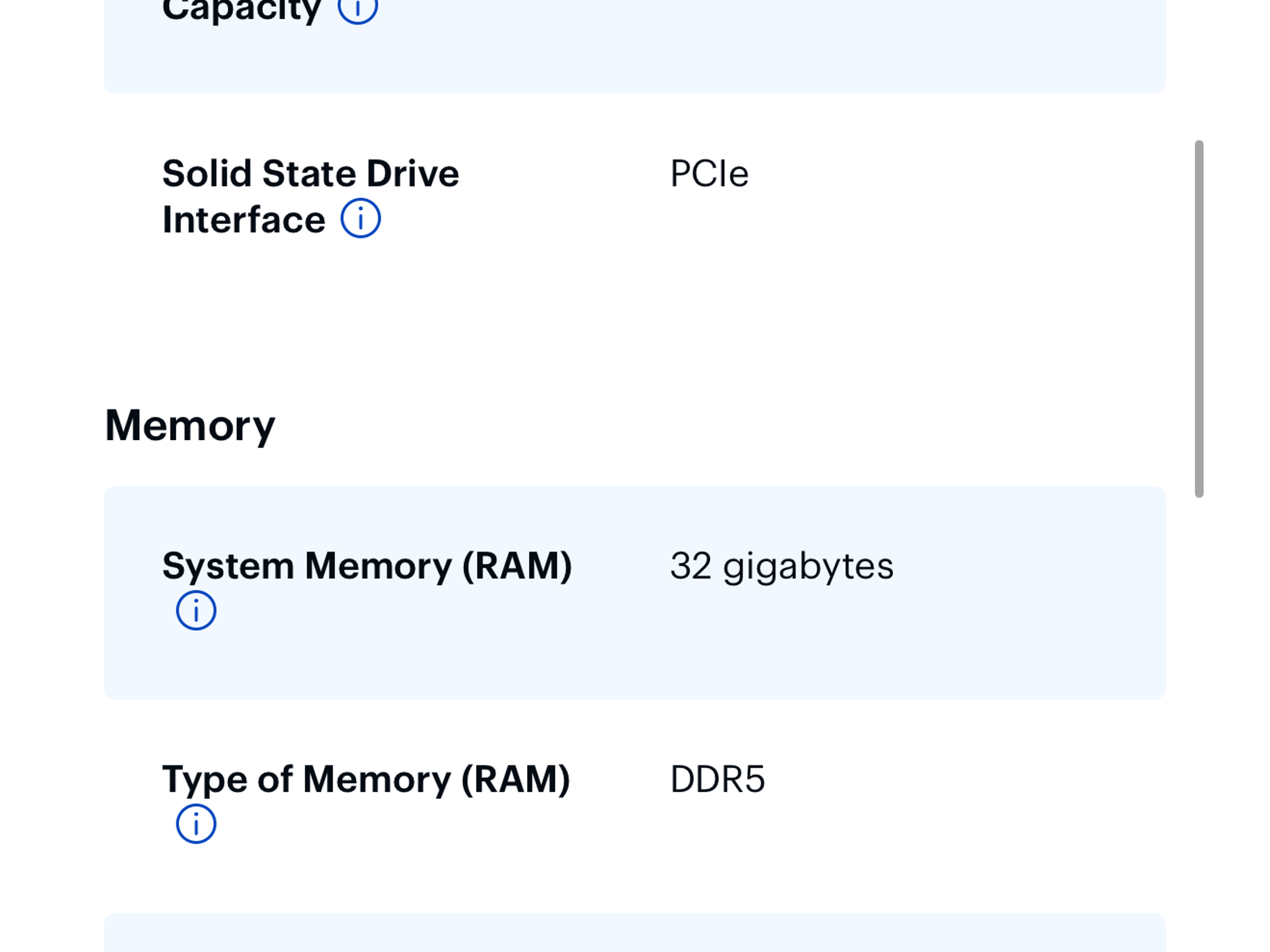Show the Type of Memory (RAM) info tooltip
This screenshot has height=952, width=1270.
point(196,824)
